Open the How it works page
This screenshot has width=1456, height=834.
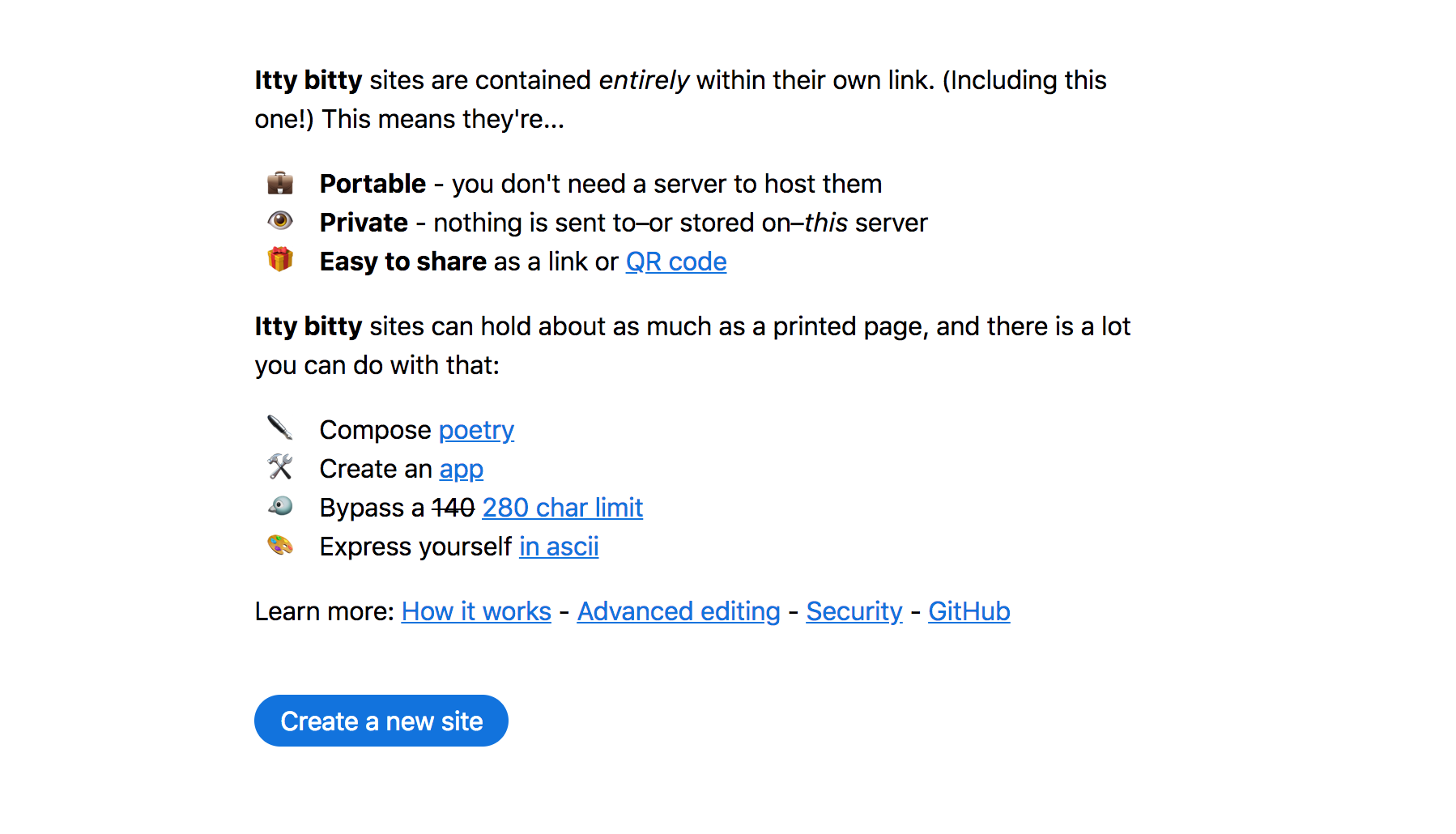pos(476,611)
